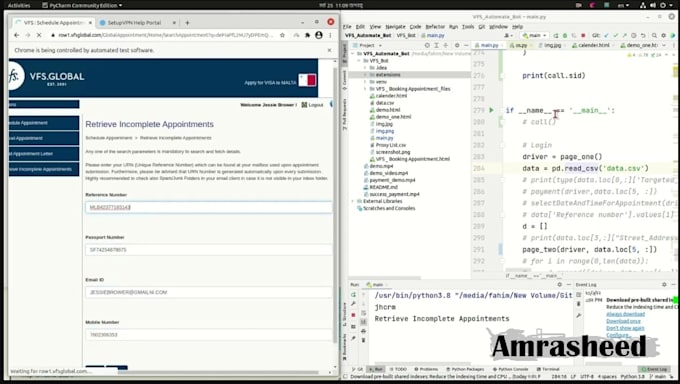Select Proxy List.csv in project tree
Image resolution: width=680 pixels, height=384 pixels.
[x=391, y=145]
